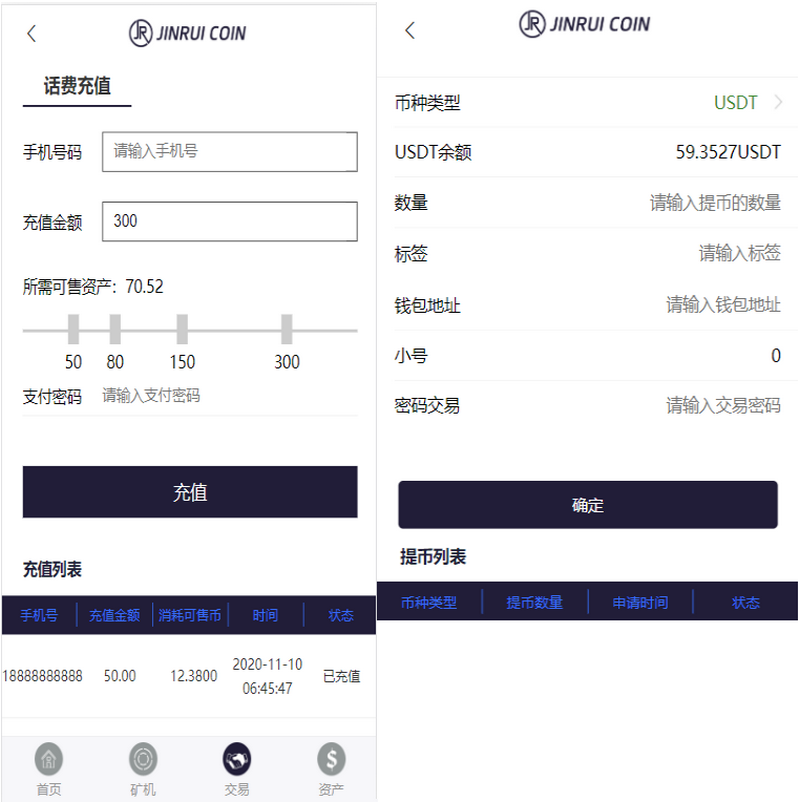
Task: Open the 首页 home tab icon
Action: tap(49, 759)
